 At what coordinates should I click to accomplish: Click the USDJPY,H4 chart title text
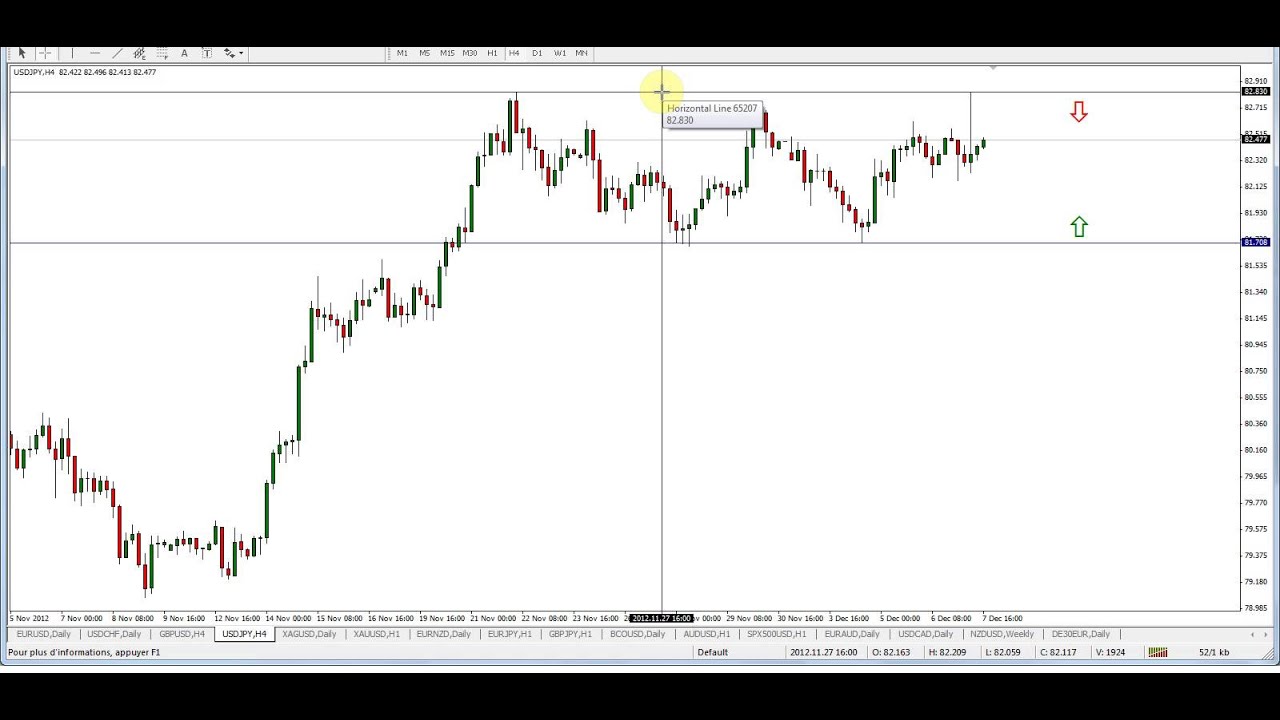[33, 72]
